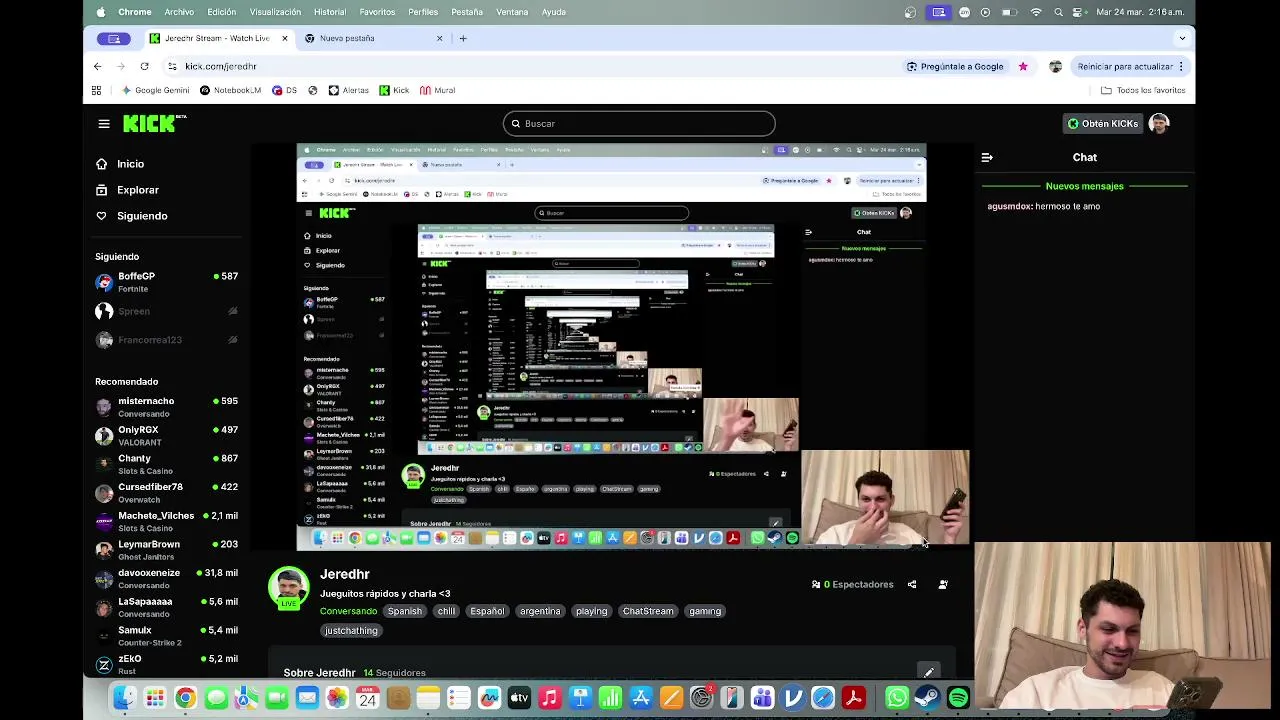Click the Kick logo in the header
The height and width of the screenshot is (720, 1280).
coord(154,123)
